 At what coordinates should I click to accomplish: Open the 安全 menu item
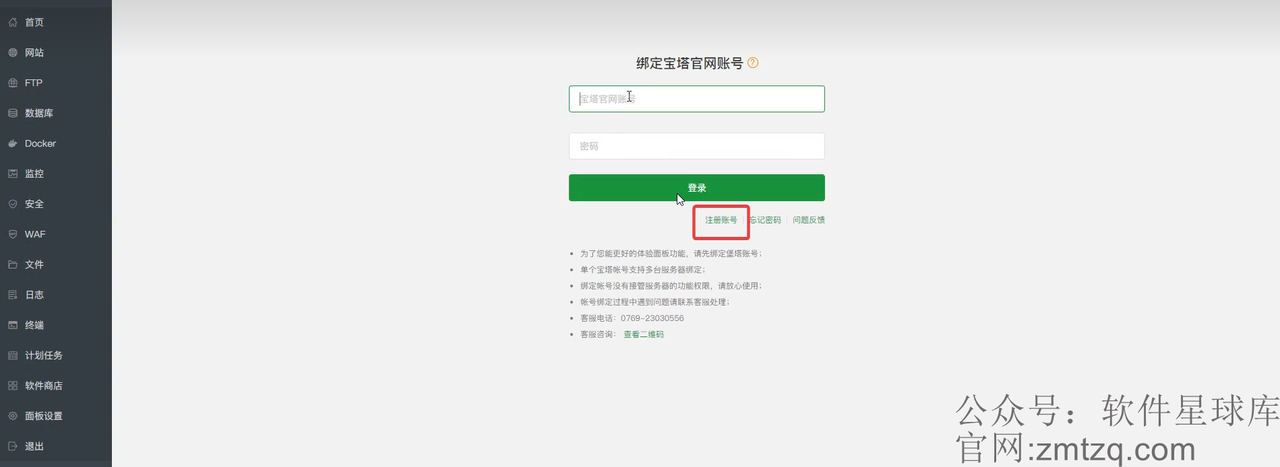[x=34, y=204]
